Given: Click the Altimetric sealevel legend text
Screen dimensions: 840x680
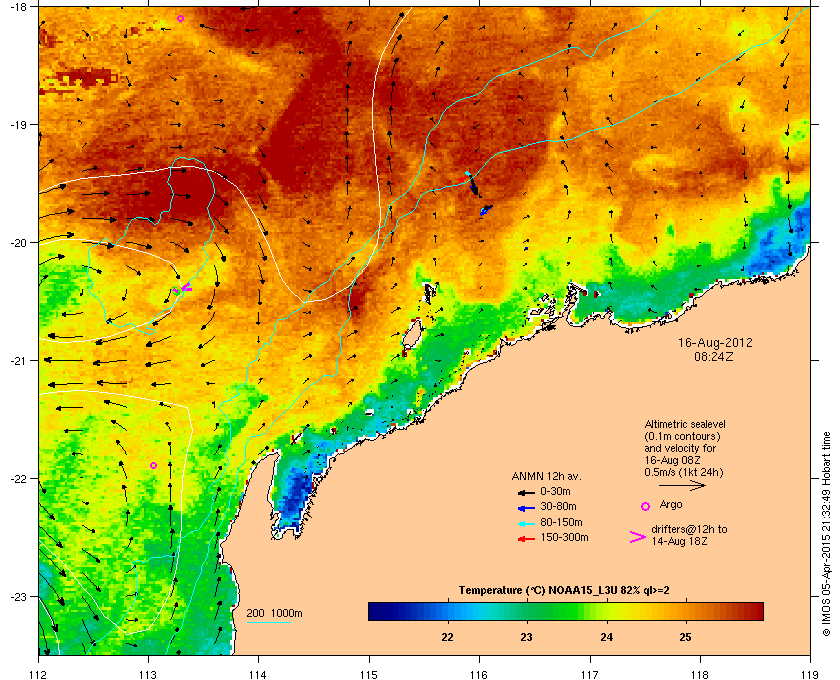Looking at the screenshot, I should tap(685, 449).
